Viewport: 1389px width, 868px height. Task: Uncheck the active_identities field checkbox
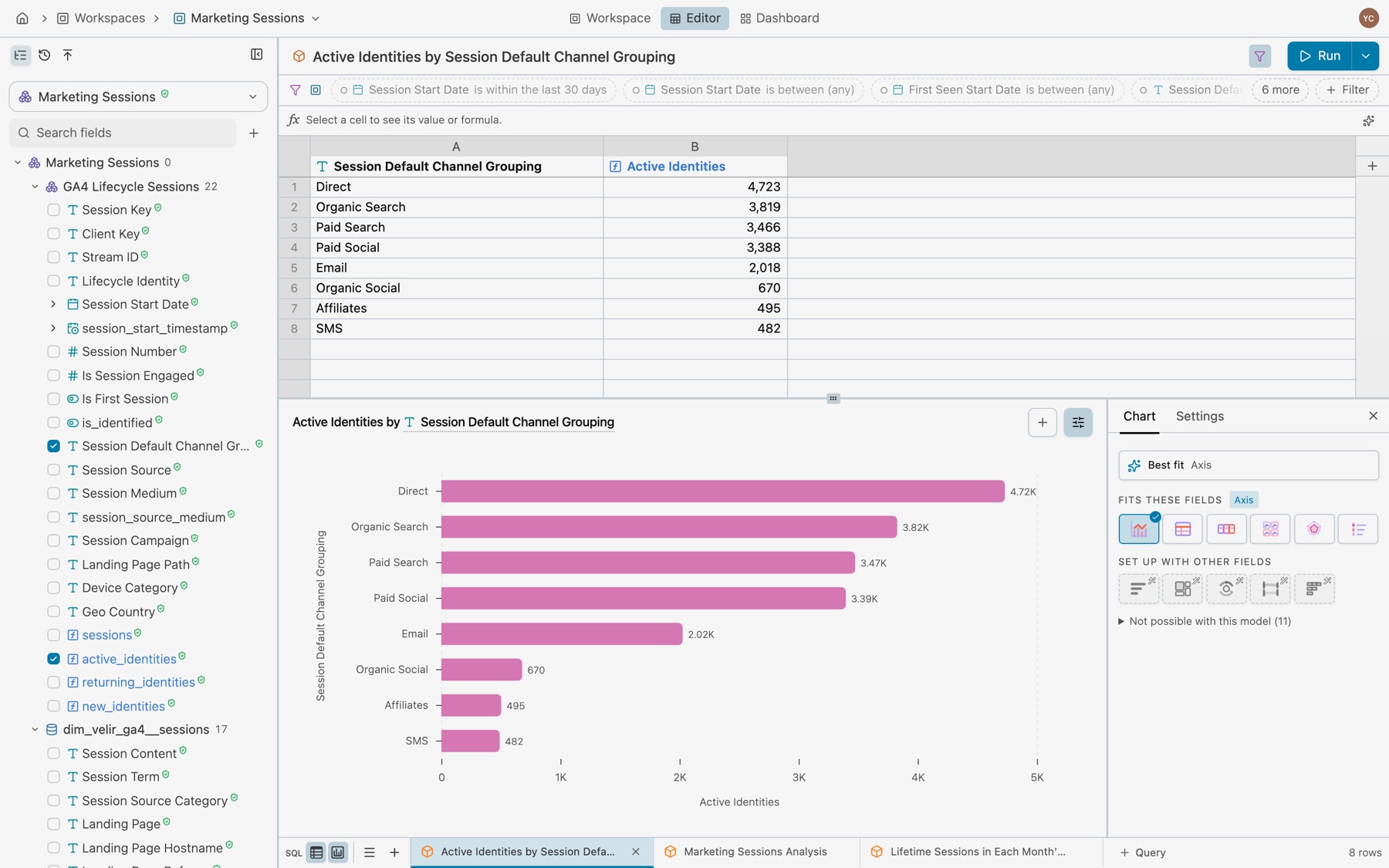point(53,659)
